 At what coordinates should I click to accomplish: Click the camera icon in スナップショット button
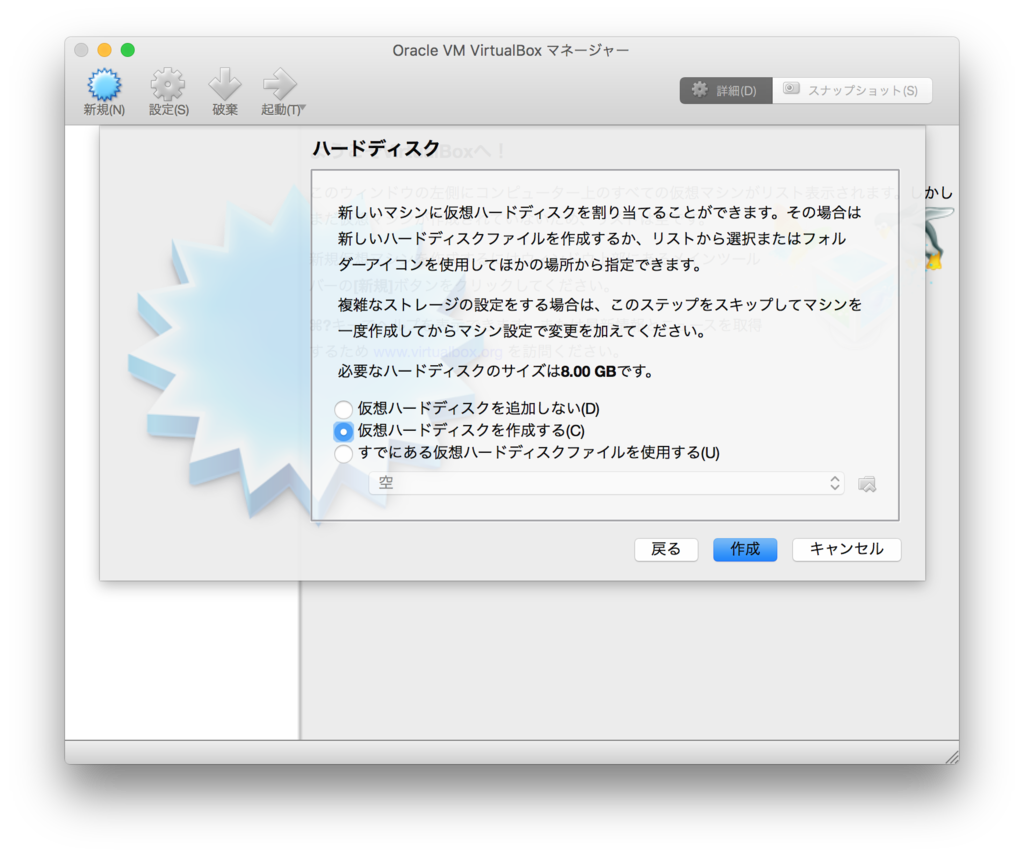click(x=790, y=89)
